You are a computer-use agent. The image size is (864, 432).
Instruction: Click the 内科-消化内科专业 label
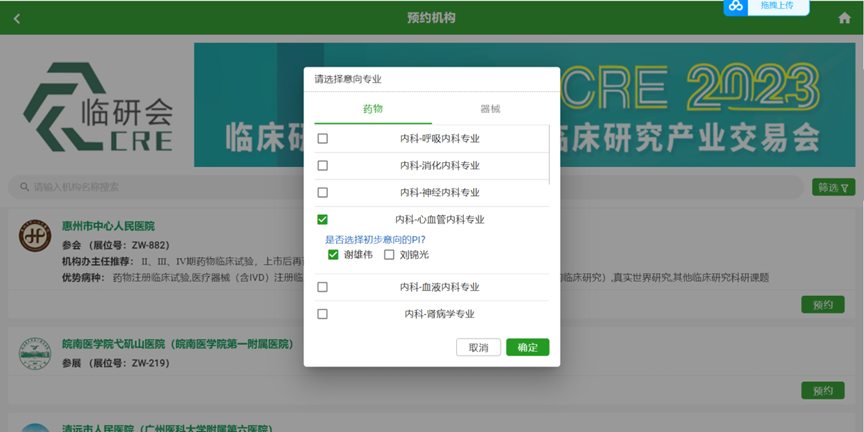(x=440, y=165)
